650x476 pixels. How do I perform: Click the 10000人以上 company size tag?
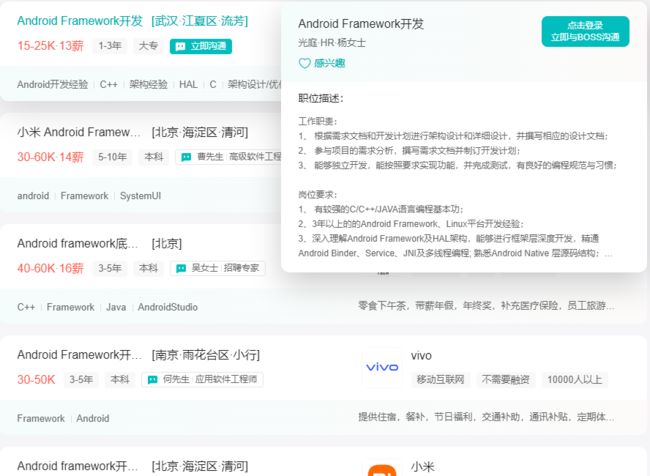(574, 379)
